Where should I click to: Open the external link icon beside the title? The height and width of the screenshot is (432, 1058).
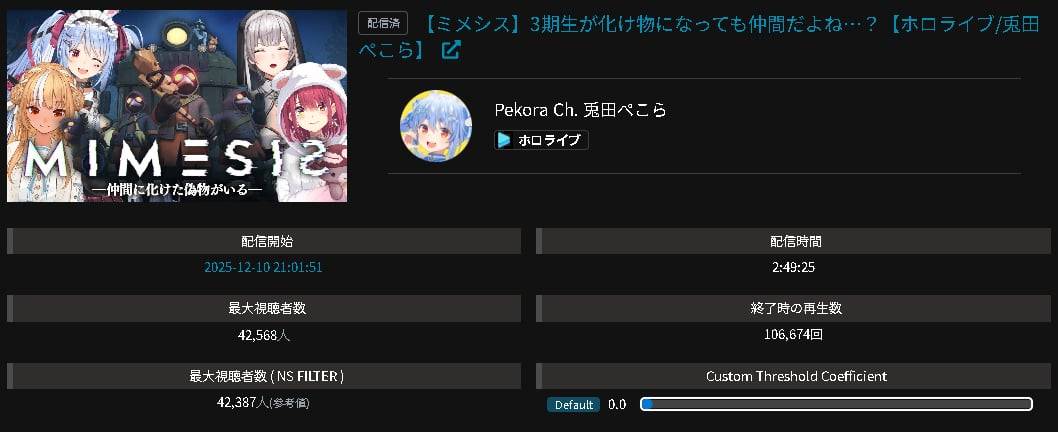coord(451,50)
